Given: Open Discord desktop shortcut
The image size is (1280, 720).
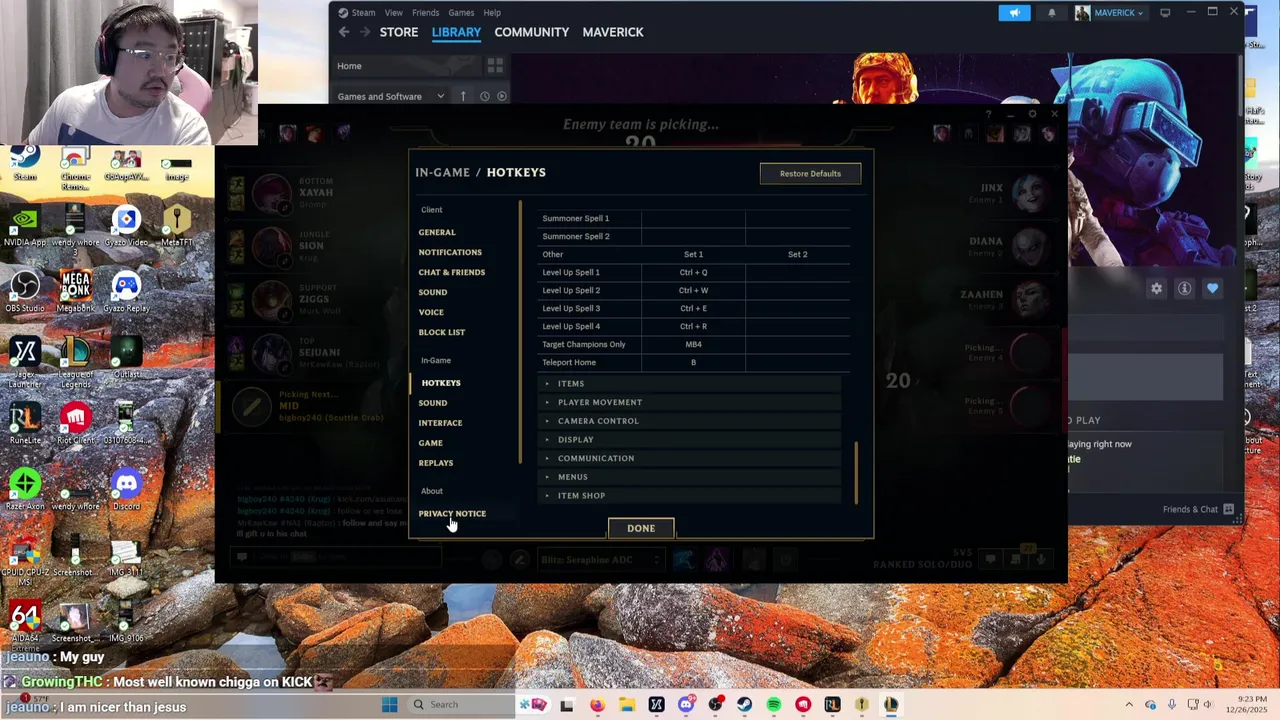Looking at the screenshot, I should pyautogui.click(x=126, y=490).
